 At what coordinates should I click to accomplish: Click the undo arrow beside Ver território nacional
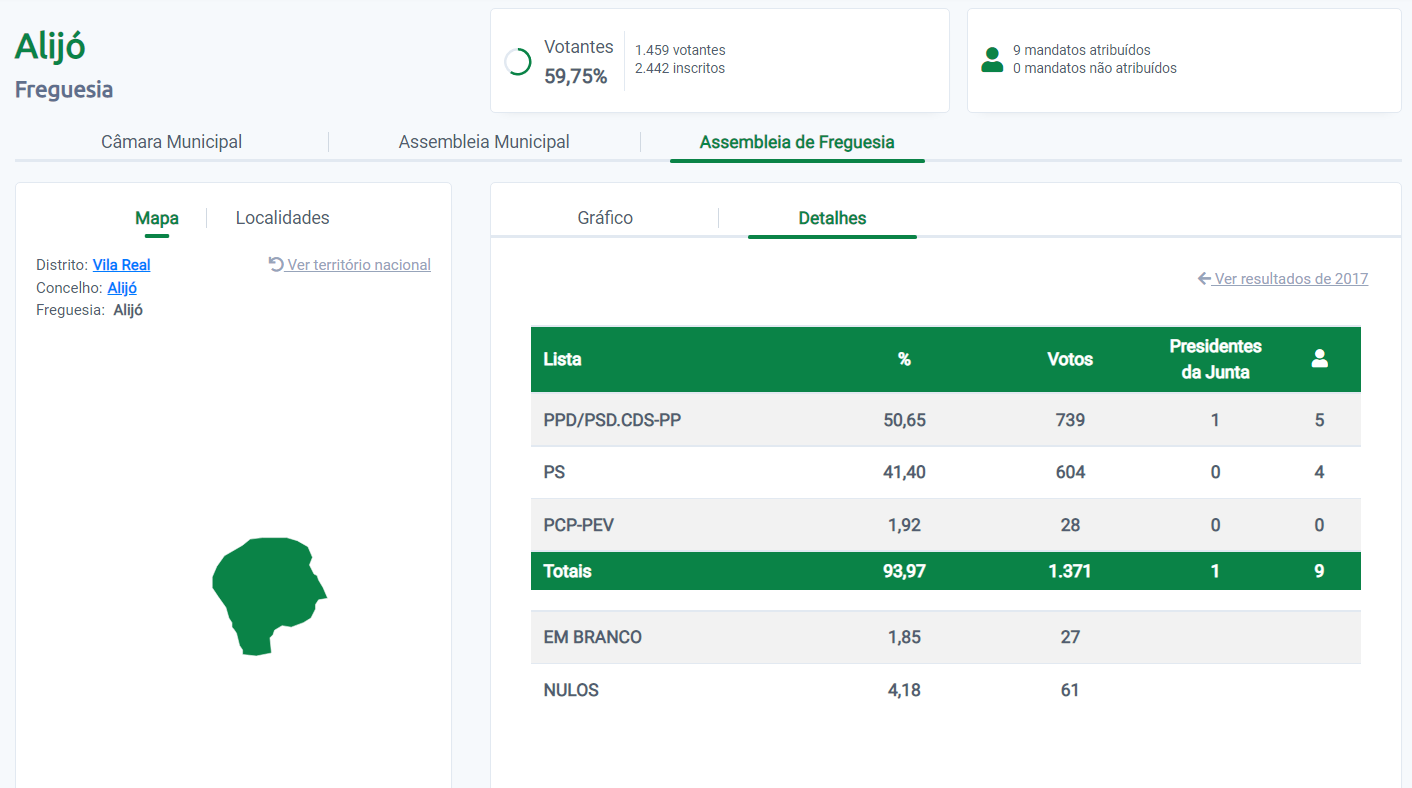point(276,265)
